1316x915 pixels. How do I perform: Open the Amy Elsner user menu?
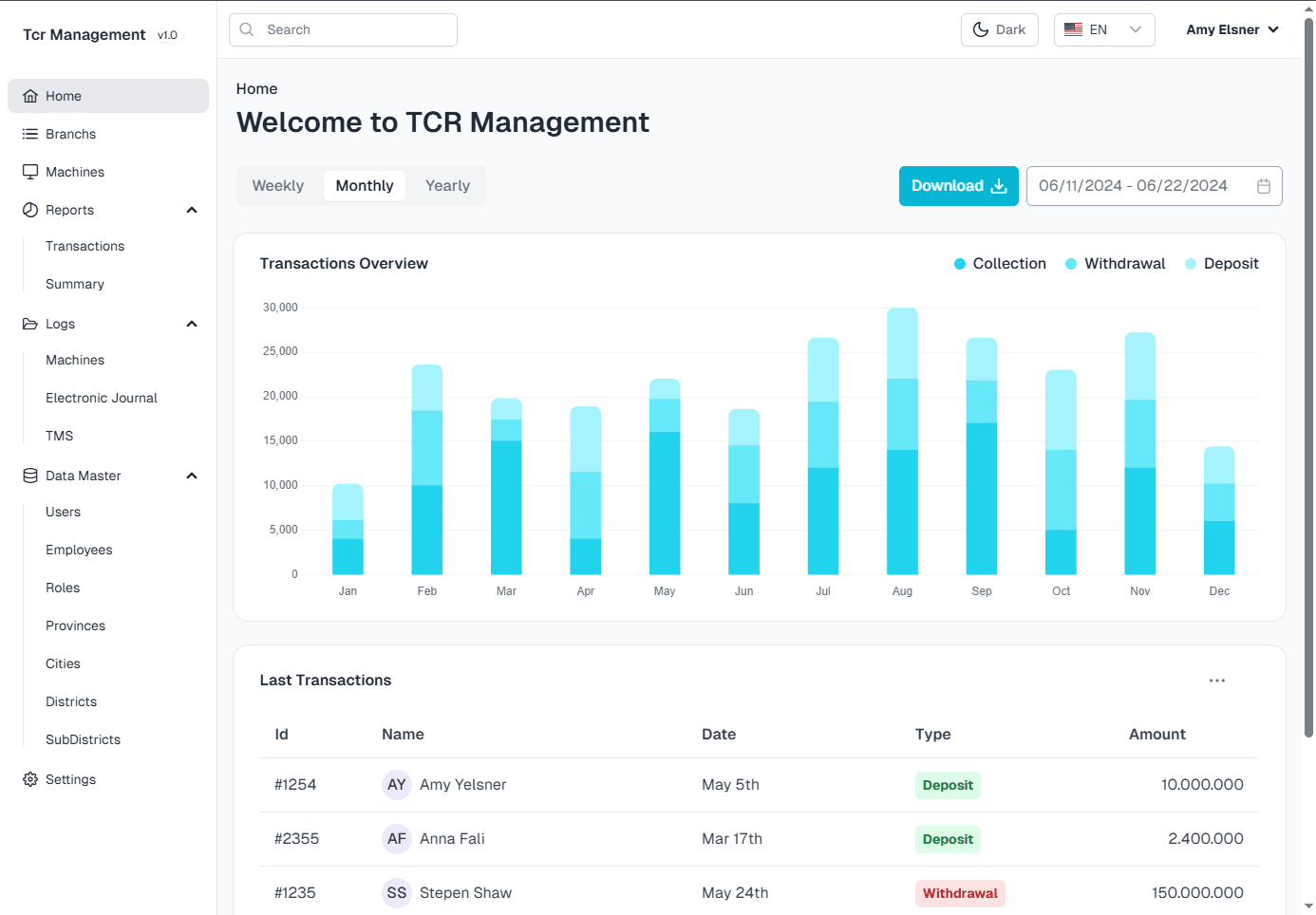(x=1232, y=29)
